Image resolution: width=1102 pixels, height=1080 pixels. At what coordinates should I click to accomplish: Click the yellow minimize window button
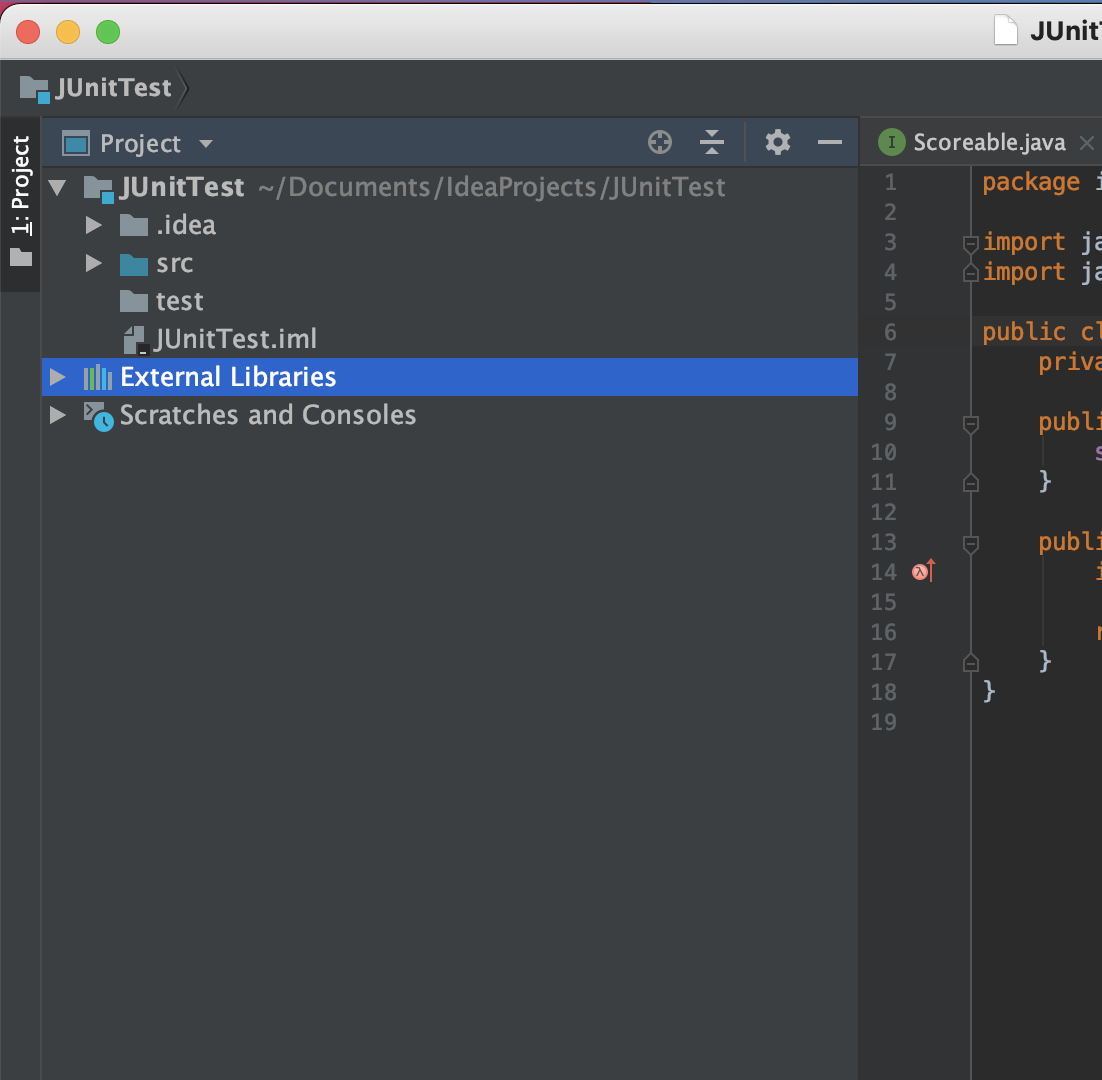coord(67,32)
